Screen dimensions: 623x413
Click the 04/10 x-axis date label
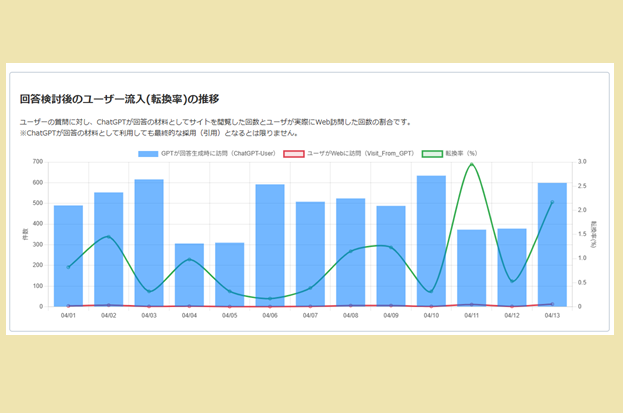click(431, 316)
